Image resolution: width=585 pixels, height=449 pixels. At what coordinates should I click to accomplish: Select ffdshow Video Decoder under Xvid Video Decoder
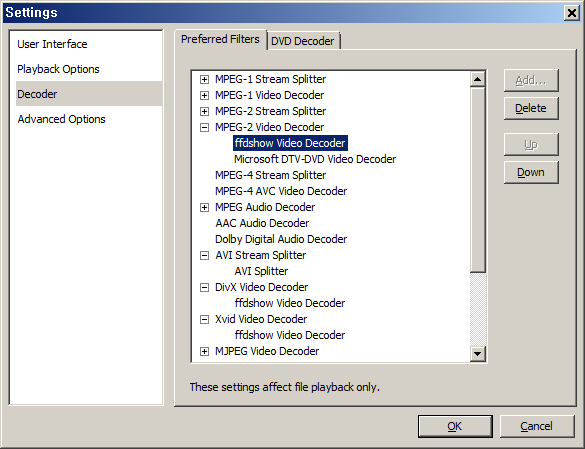(x=290, y=336)
